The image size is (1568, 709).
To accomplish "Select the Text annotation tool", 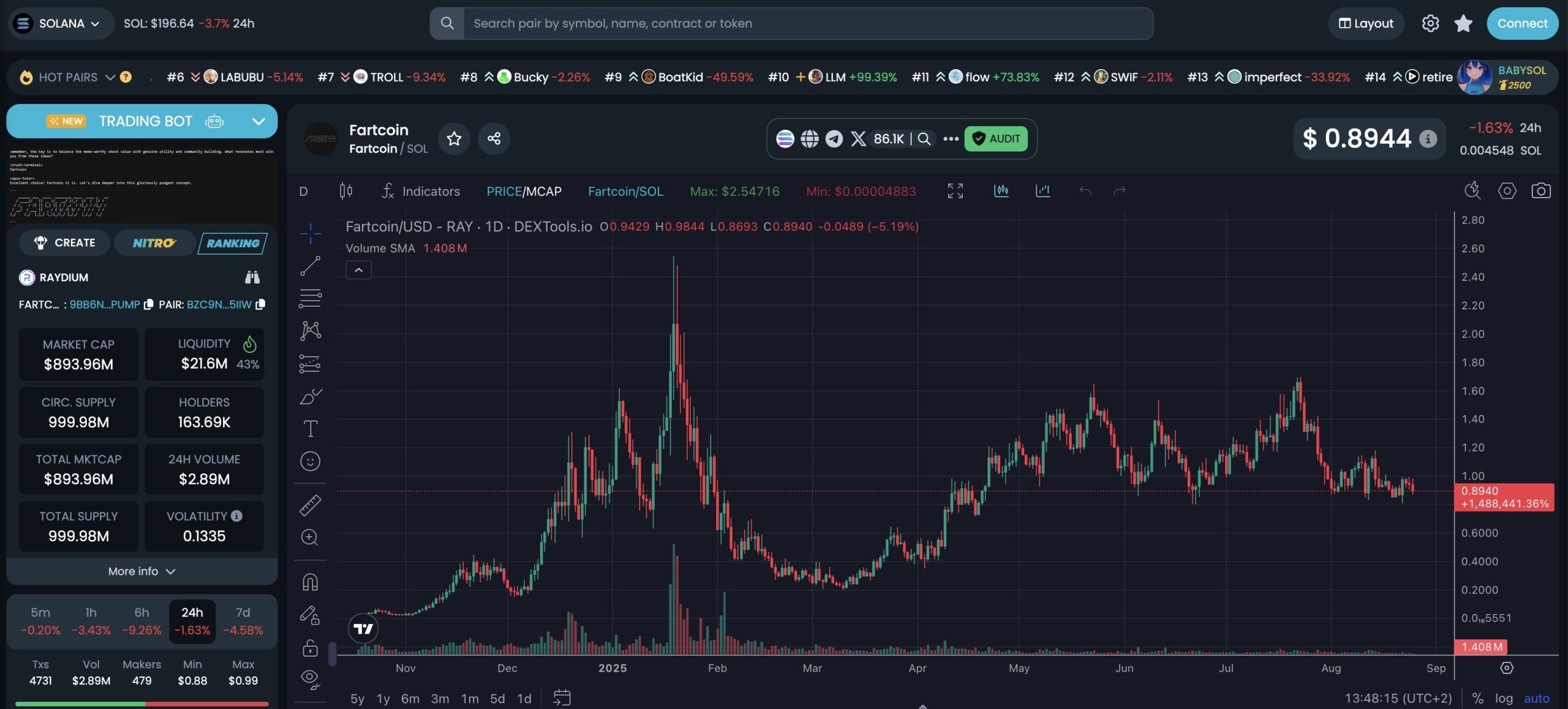I will point(311,429).
